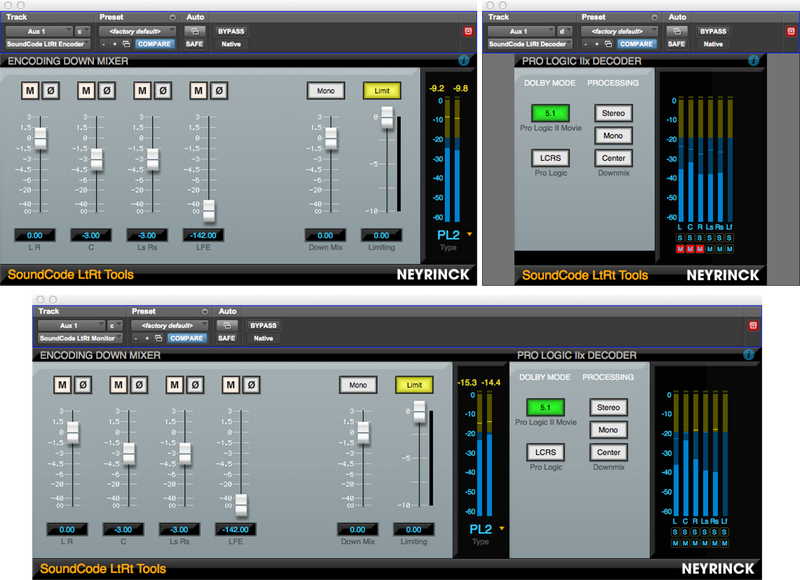The height and width of the screenshot is (580, 800).
Task: Unmute the red L channel in Decoder window
Action: click(680, 249)
